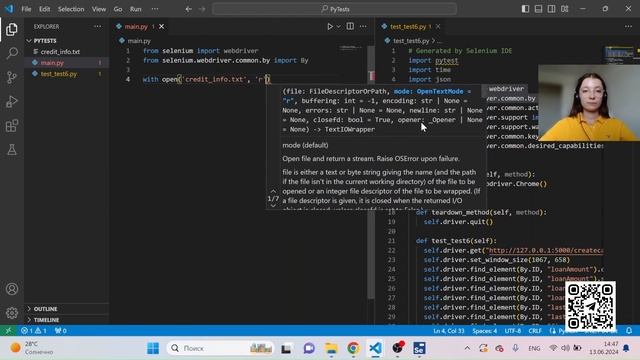Open the File menu

27,9
